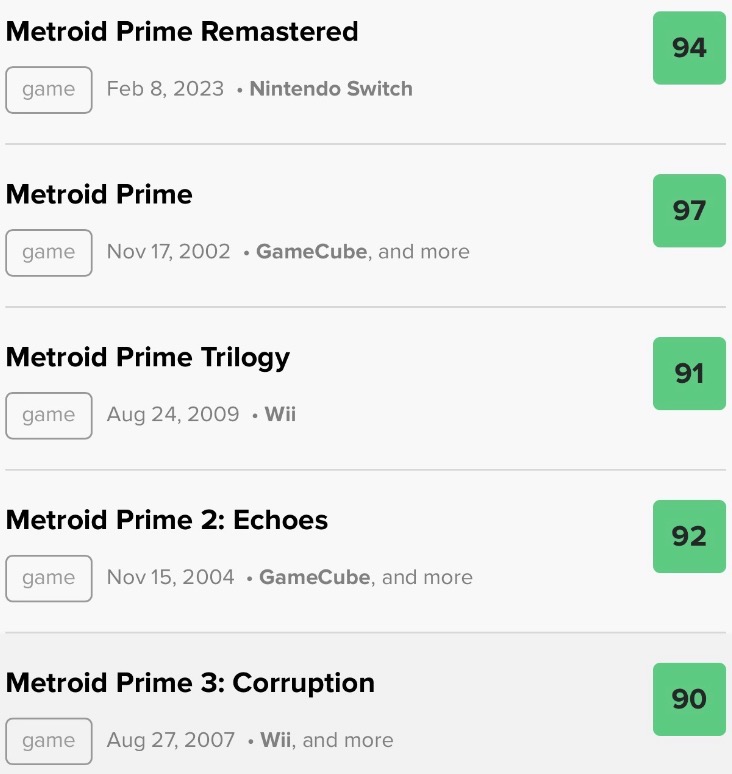The height and width of the screenshot is (774, 732).
Task: Open the Metroid Prime 2: Echoes link
Action: (167, 521)
